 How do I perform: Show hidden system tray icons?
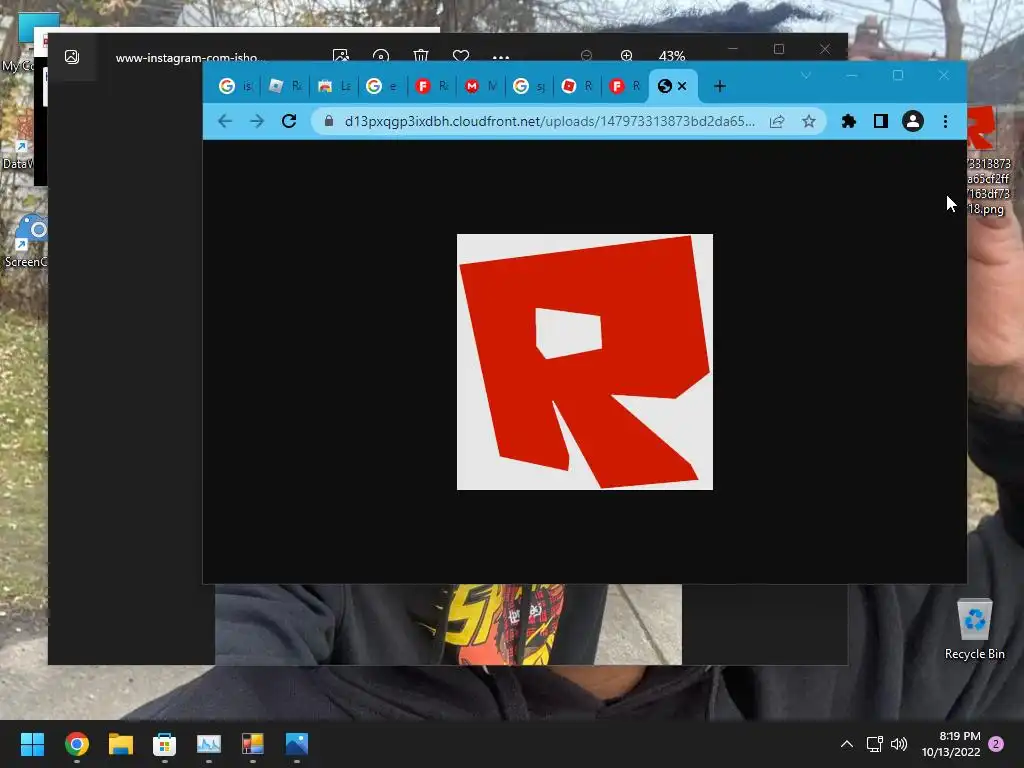pos(846,744)
